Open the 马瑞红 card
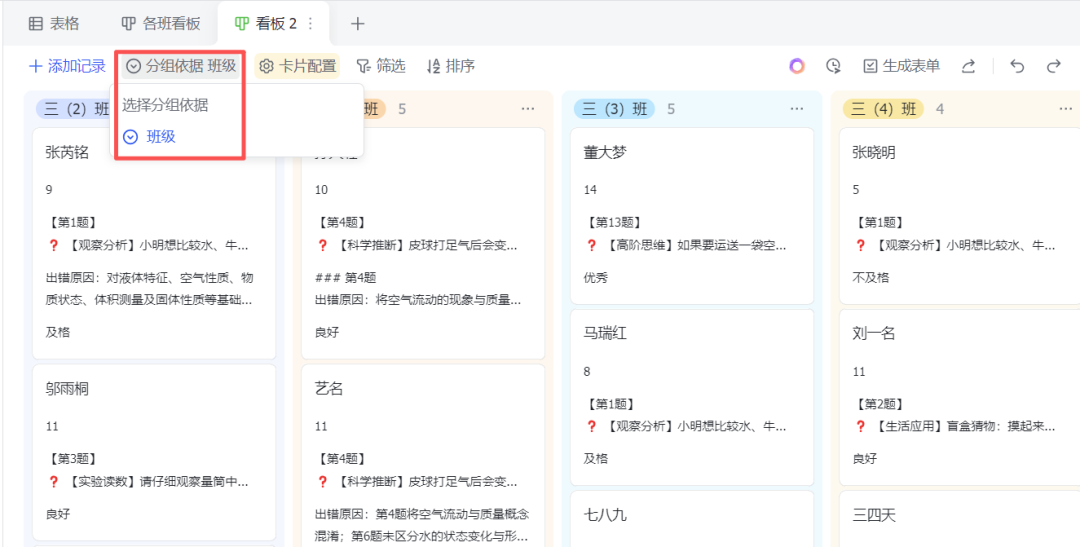Viewport: 1080px width, 547px height. 692,398
